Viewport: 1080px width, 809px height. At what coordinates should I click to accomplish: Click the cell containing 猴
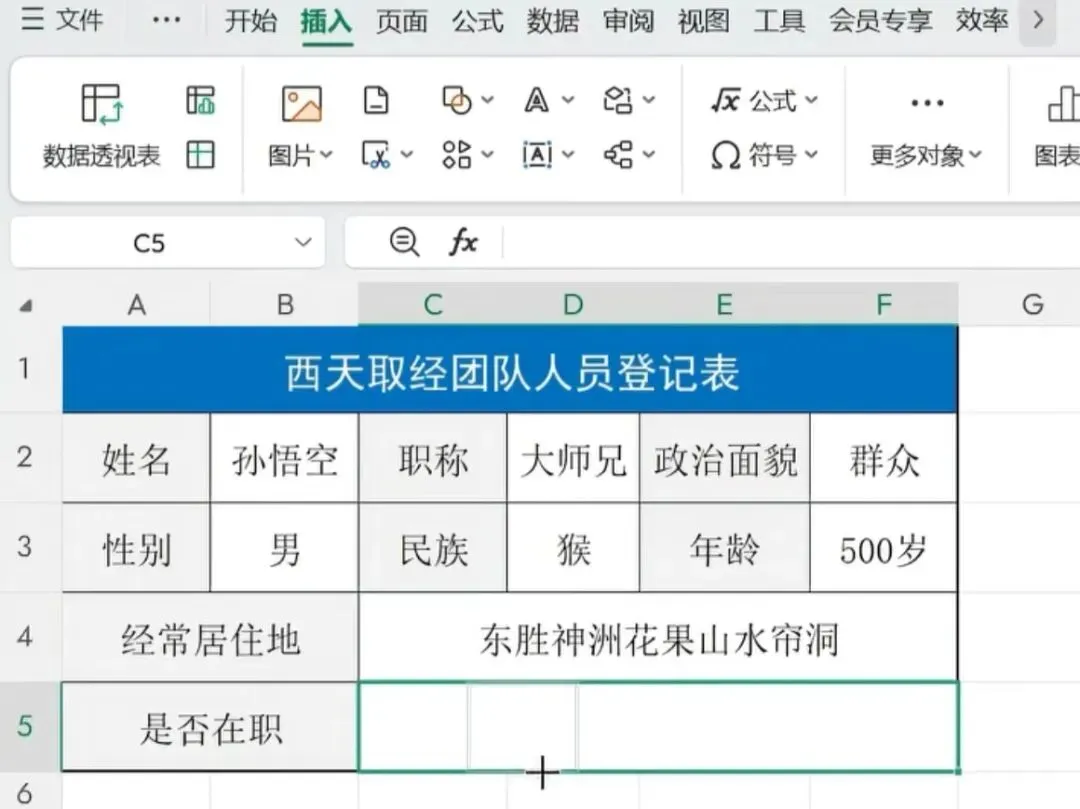point(573,547)
